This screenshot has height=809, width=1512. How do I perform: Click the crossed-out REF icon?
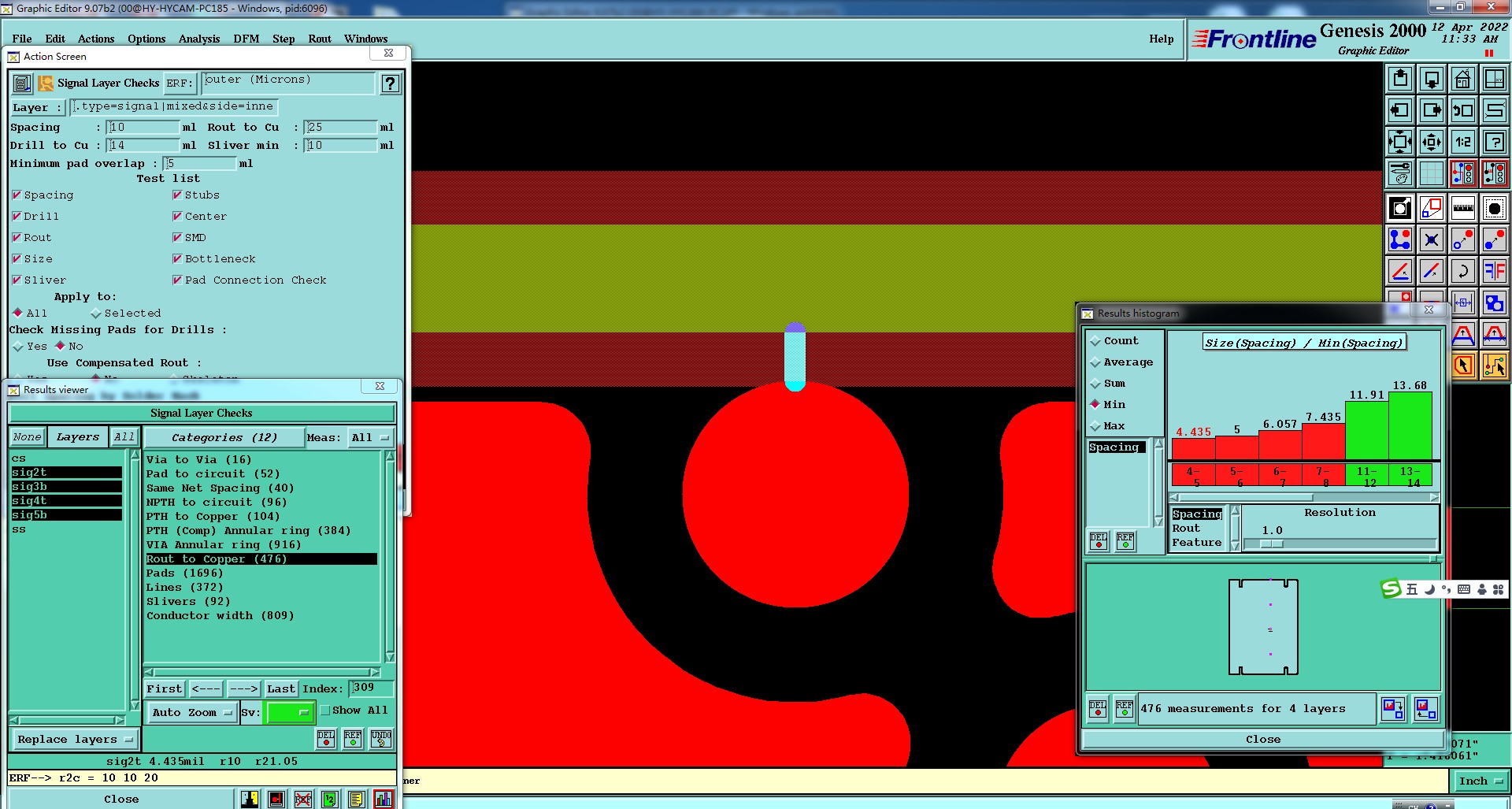[303, 799]
